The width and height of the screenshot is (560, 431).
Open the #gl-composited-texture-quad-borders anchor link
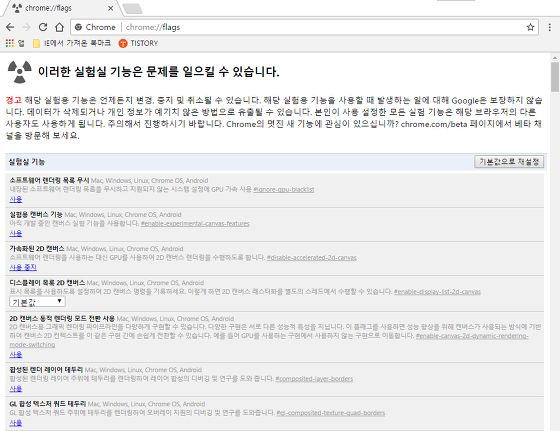pos(331,413)
